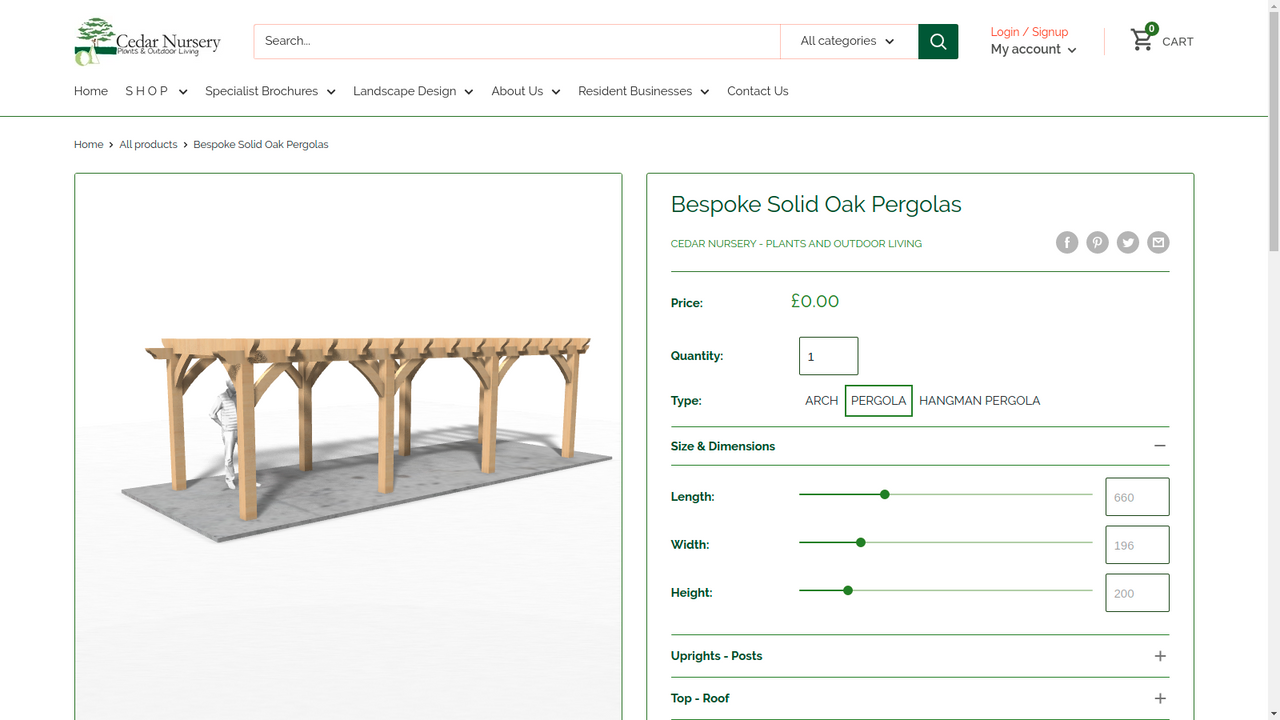Share the pergola on Facebook

(x=1066, y=242)
